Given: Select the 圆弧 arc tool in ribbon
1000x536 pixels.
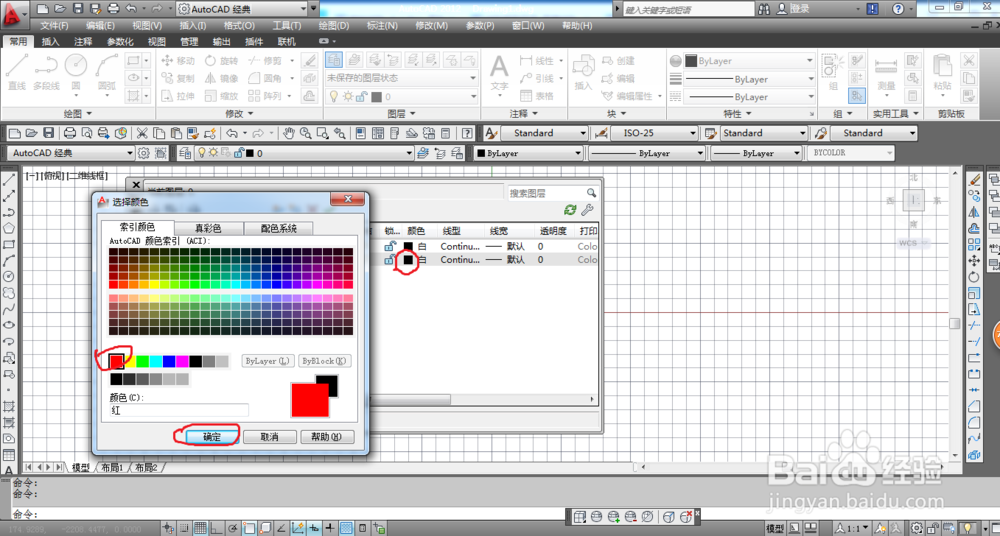Looking at the screenshot, I should coord(107,72).
